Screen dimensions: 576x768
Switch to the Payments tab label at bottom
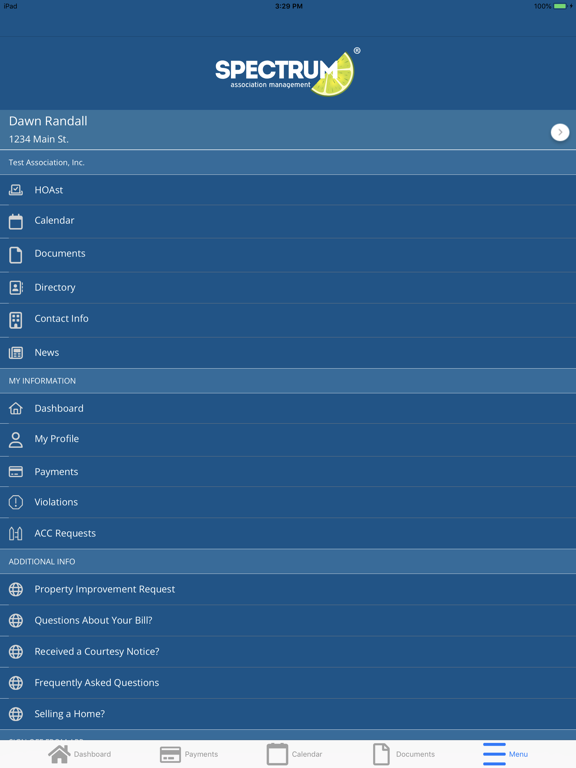(201, 754)
